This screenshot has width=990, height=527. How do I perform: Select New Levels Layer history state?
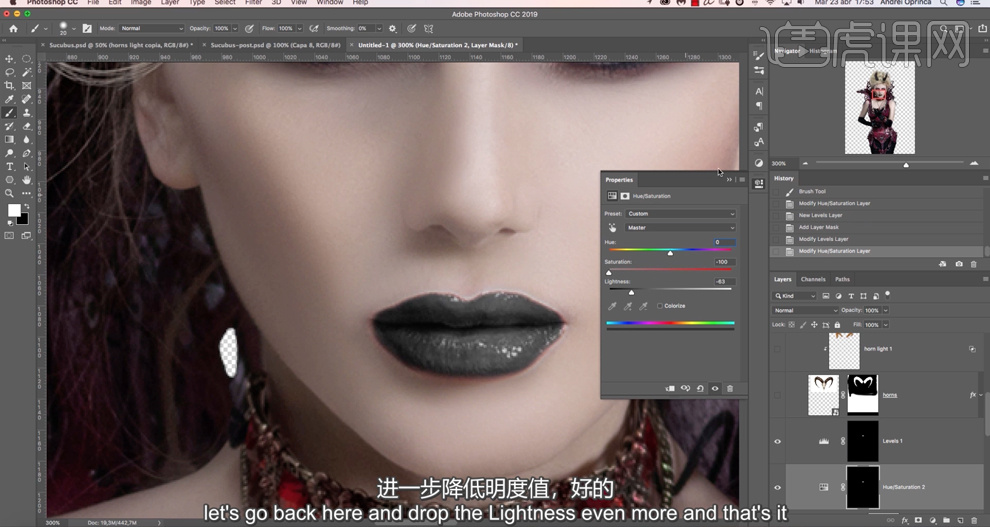pos(820,215)
